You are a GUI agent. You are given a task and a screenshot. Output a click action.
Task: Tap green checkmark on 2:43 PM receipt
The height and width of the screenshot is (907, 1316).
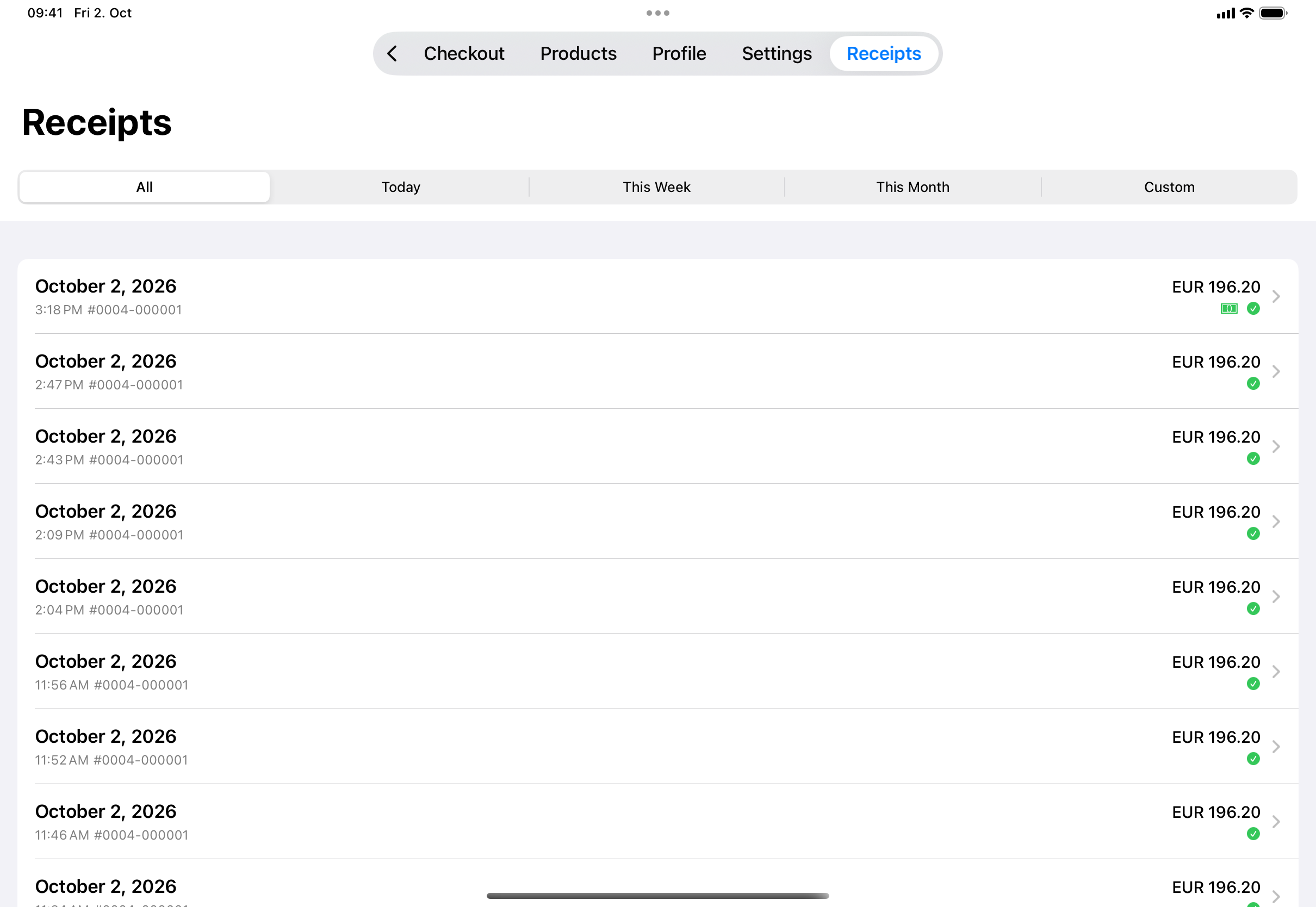pos(1253,458)
